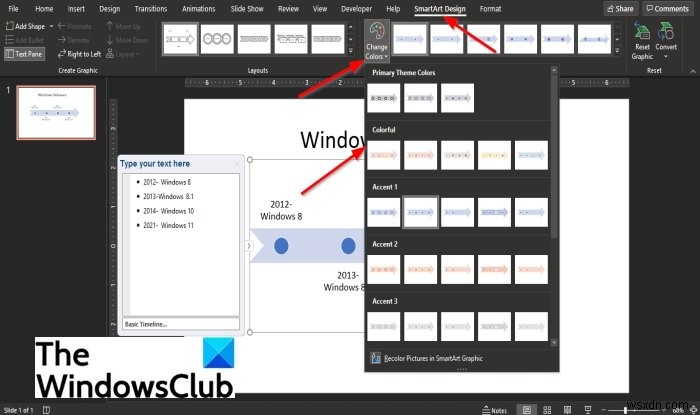The image size is (700, 415).
Task: Select the second blue timeline dot
Action: point(348,246)
